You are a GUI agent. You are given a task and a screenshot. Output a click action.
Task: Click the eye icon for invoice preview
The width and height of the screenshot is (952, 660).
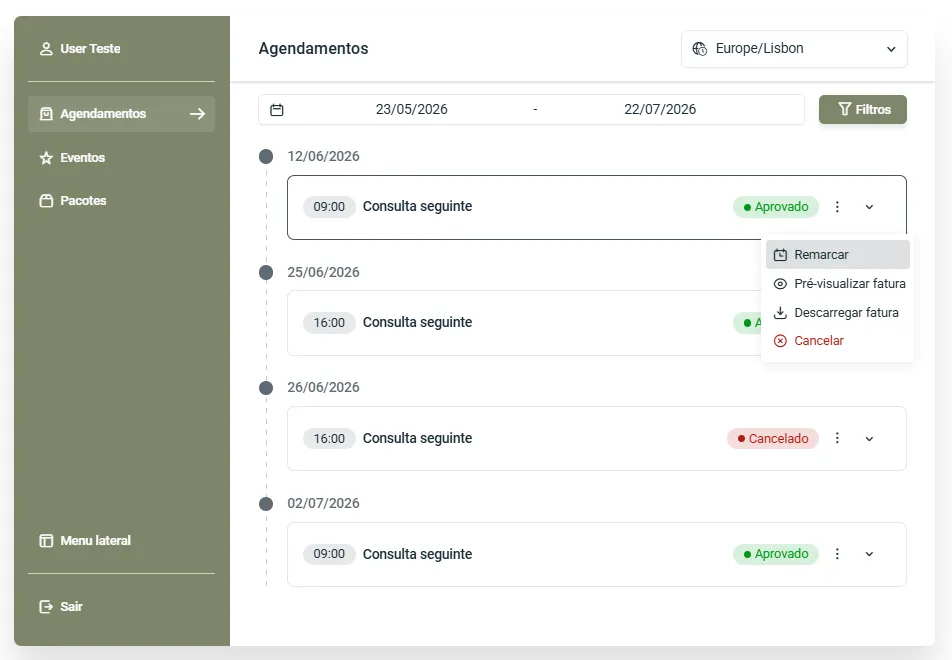point(780,284)
